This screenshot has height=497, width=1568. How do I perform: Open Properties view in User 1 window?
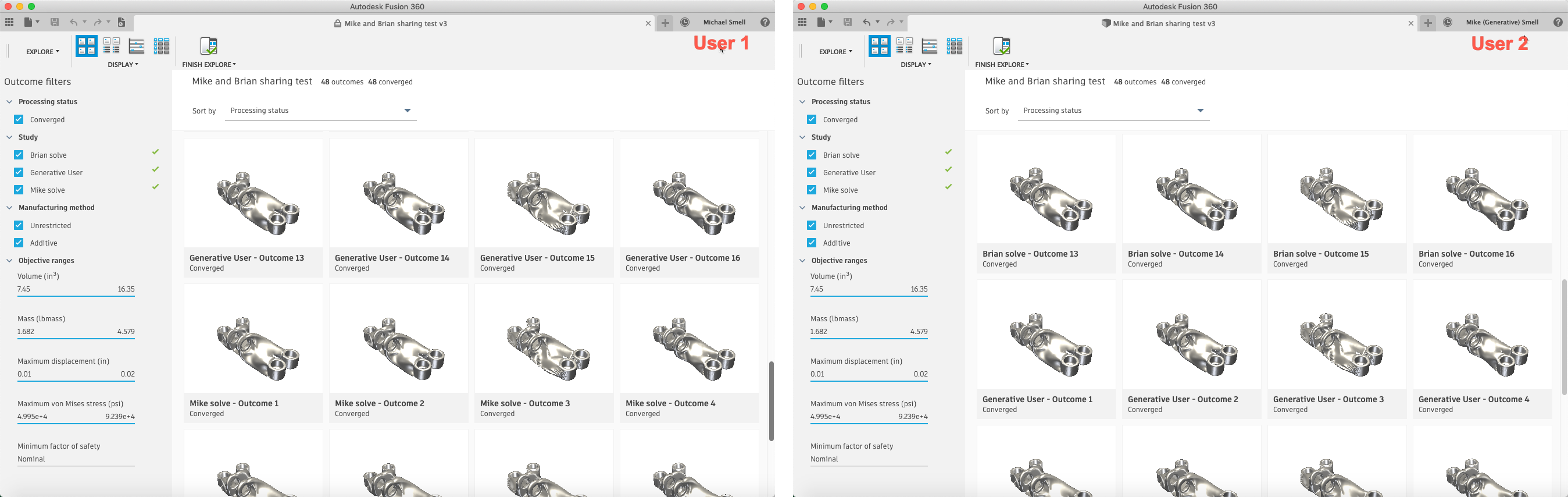112,45
